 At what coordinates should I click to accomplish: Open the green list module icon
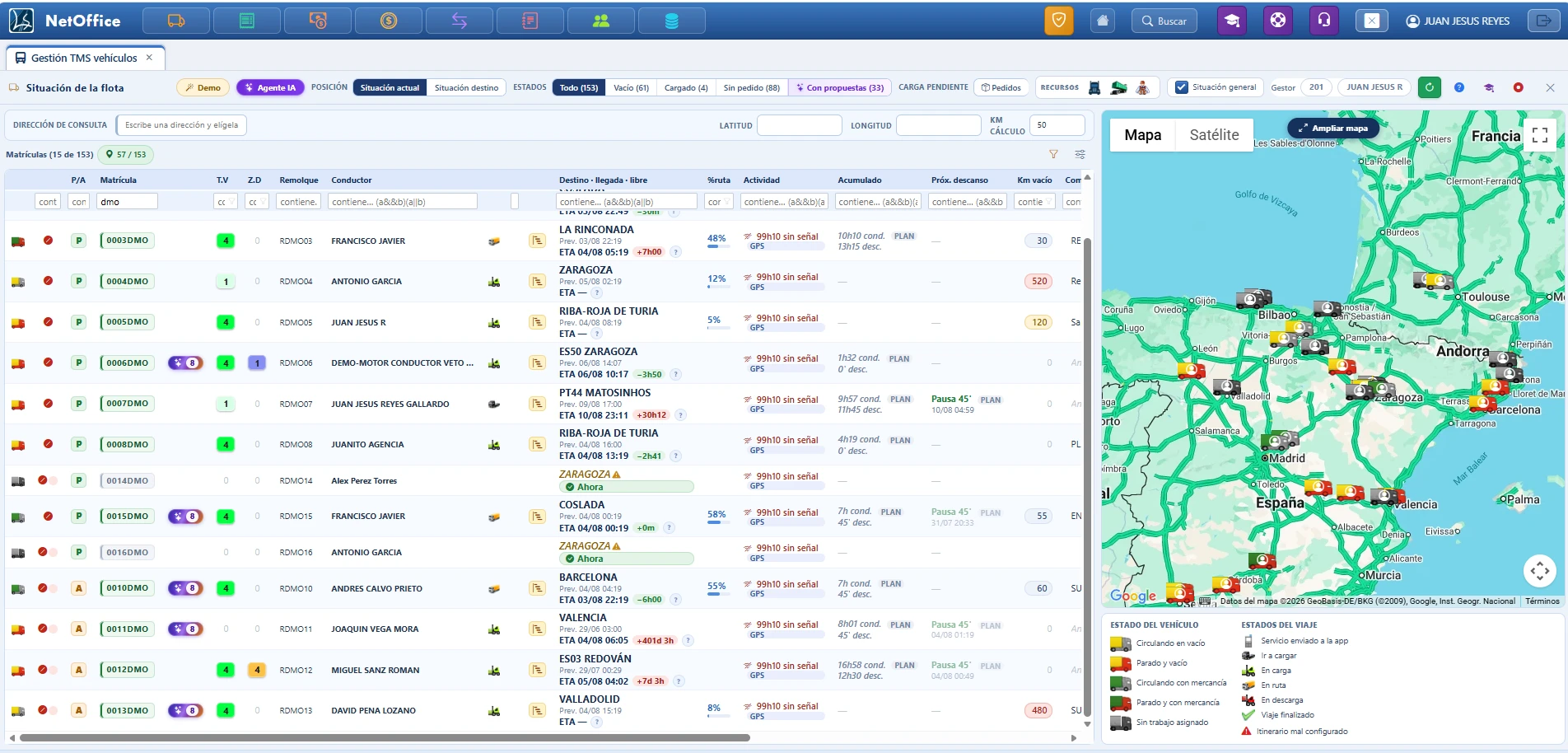(x=247, y=21)
